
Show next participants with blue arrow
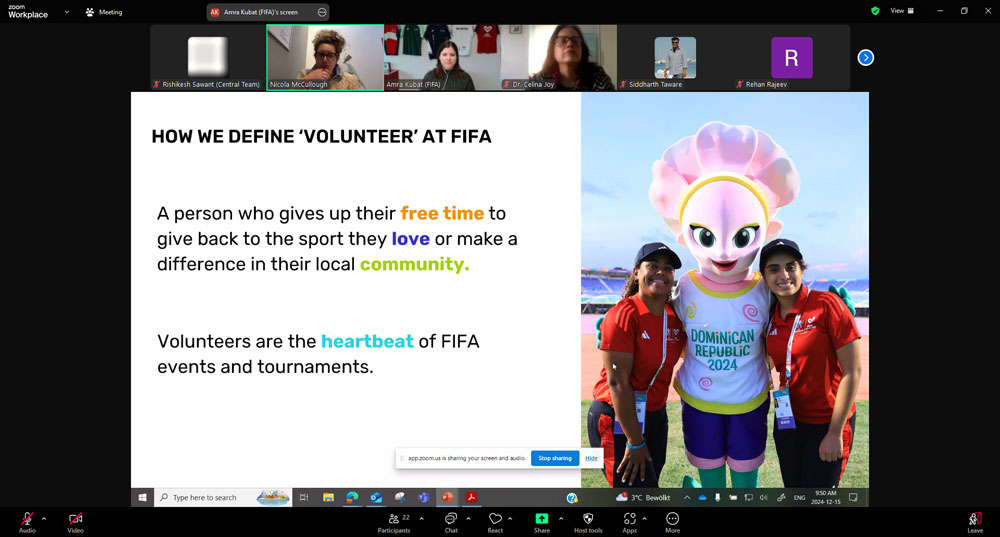click(866, 58)
